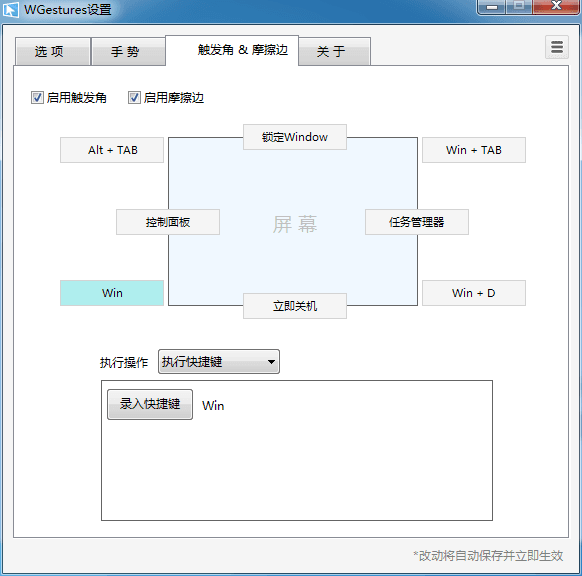Toggle the 启用触发角 checkbox

click(x=37, y=98)
